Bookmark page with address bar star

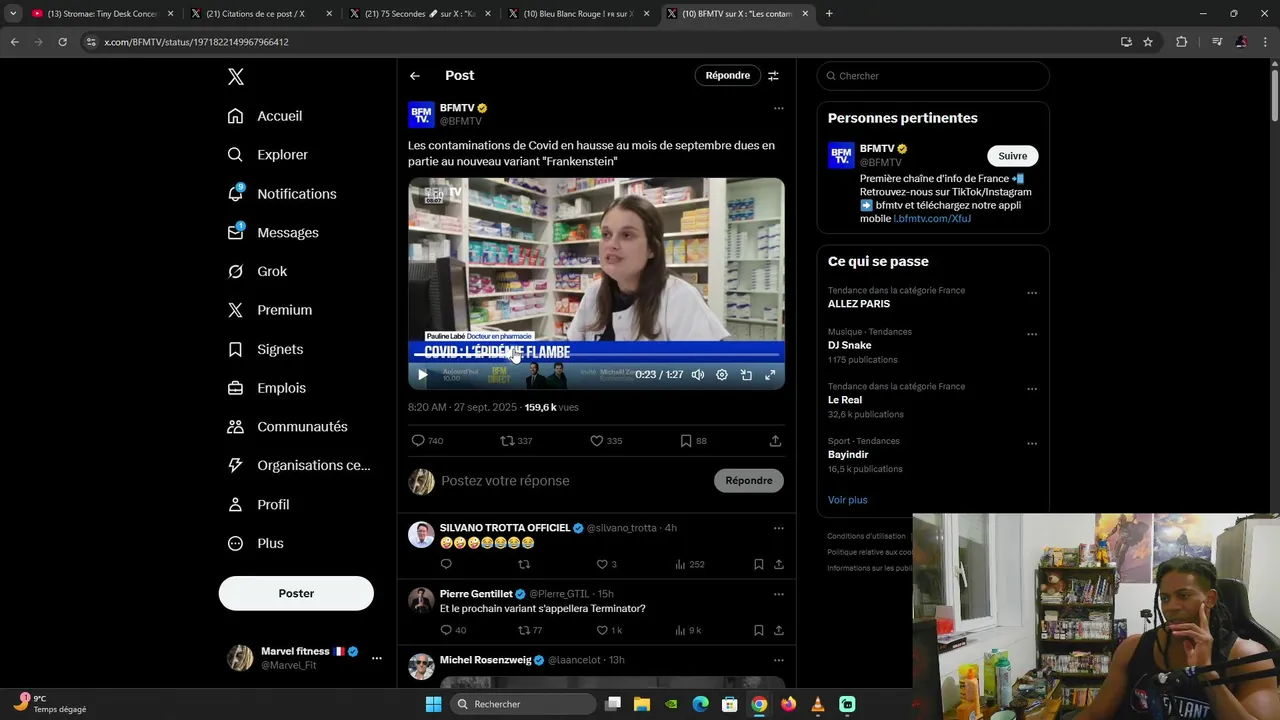[x=1148, y=42]
